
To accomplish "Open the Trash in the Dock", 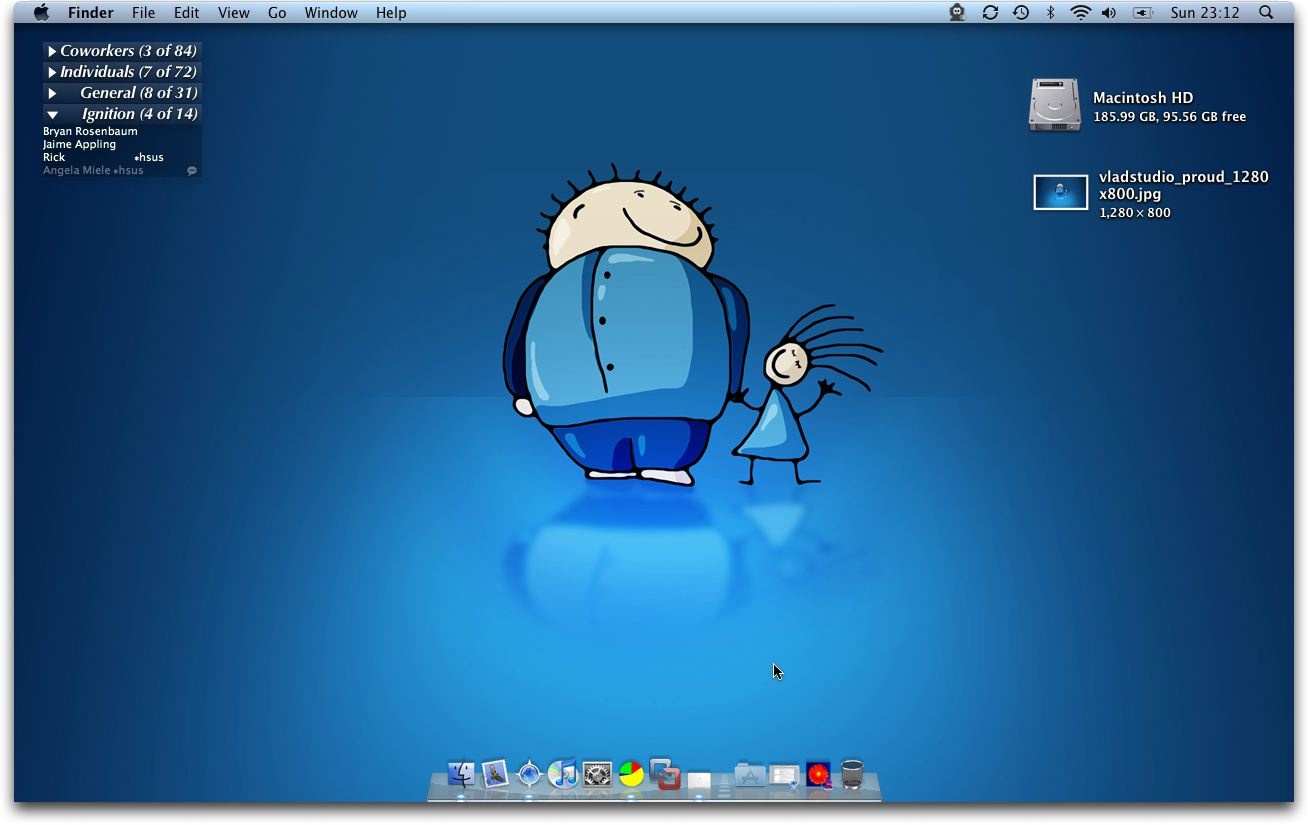I will click(x=852, y=774).
